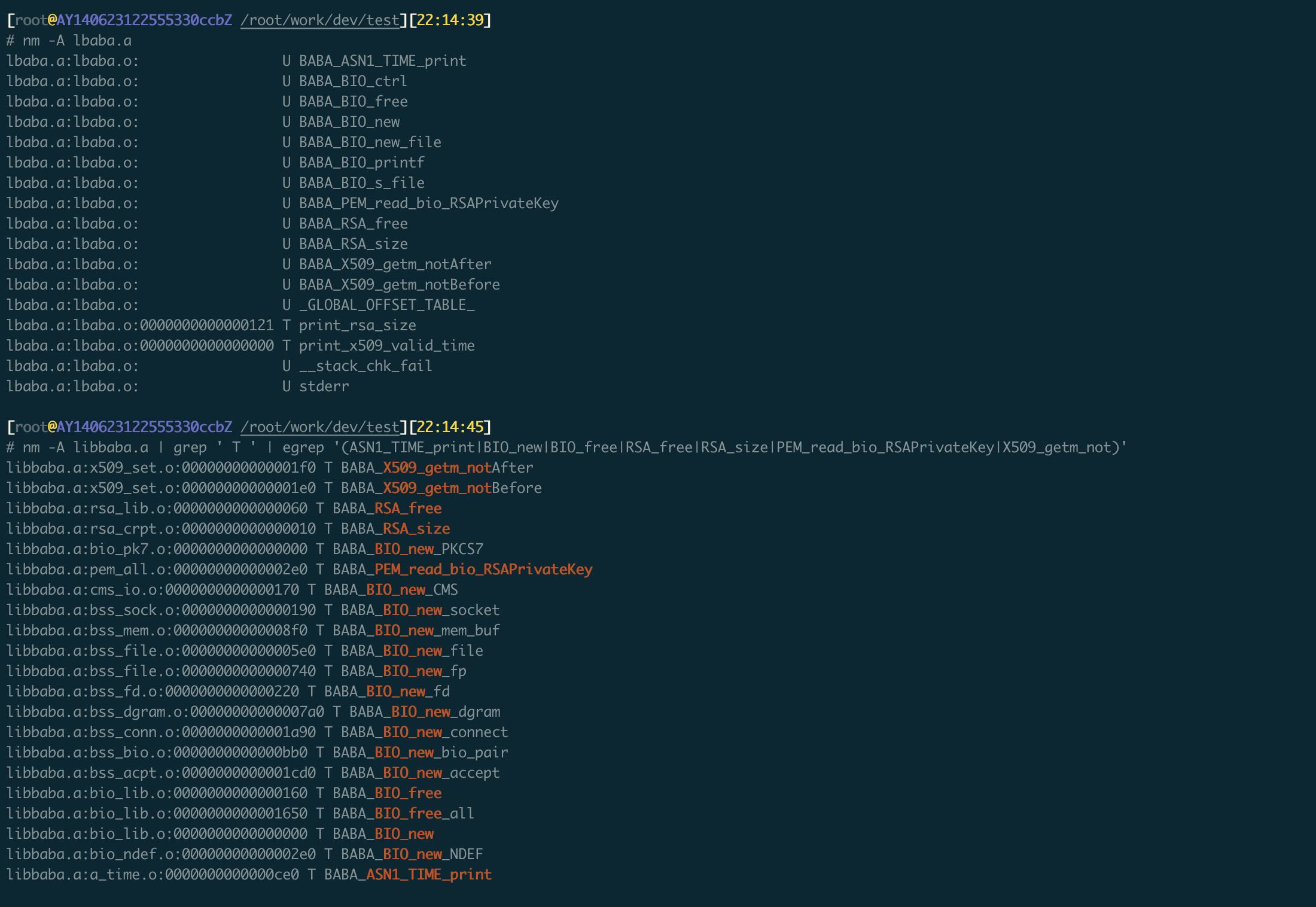Click the highlighted RSA_free match
The image size is (1316, 907).
pos(408,509)
